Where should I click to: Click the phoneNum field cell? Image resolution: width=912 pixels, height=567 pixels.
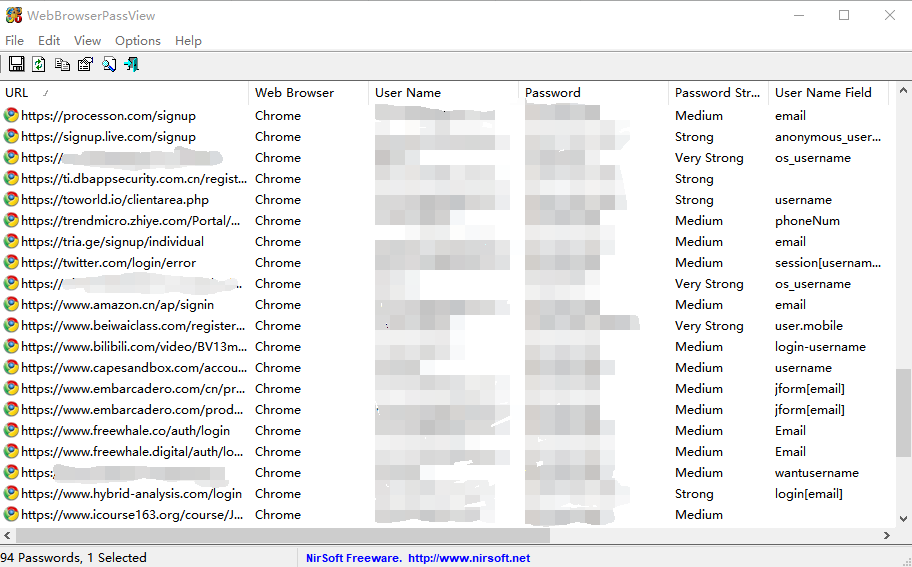807,220
